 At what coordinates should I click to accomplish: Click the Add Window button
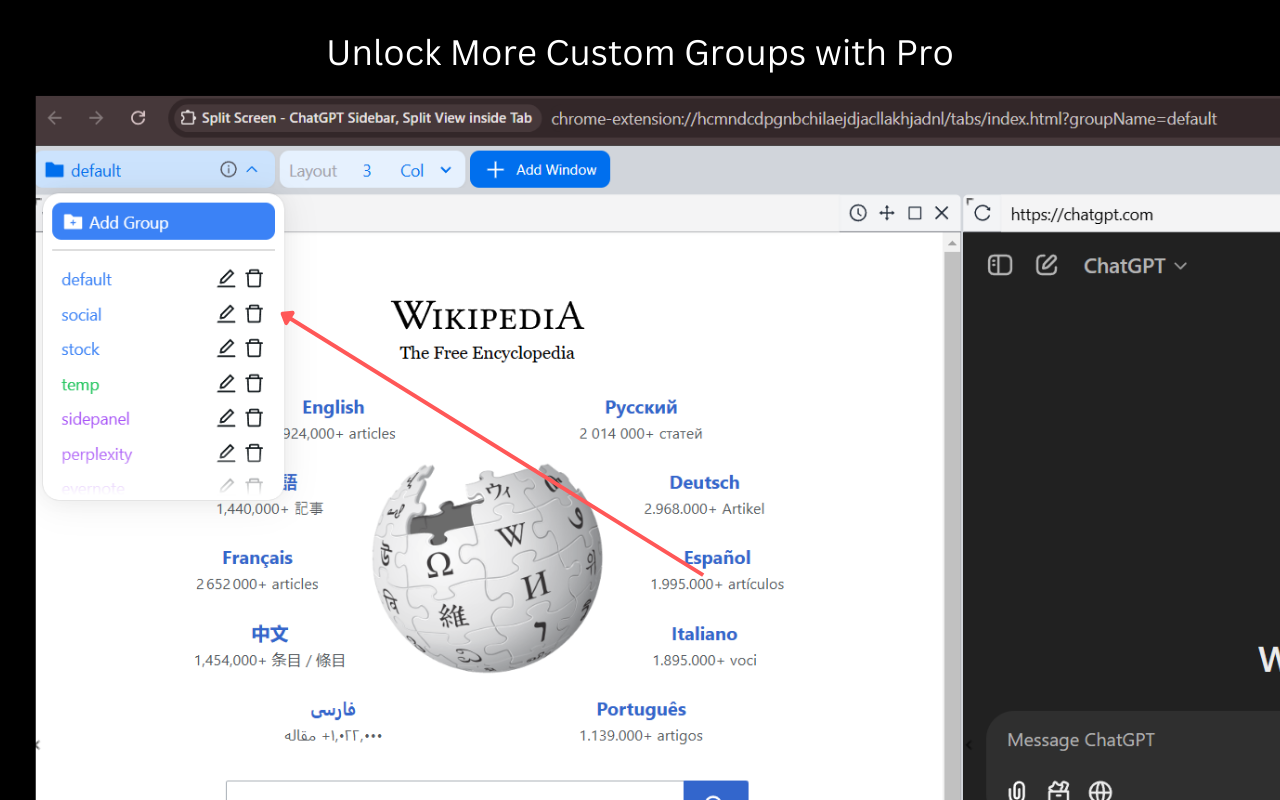pyautogui.click(x=540, y=170)
